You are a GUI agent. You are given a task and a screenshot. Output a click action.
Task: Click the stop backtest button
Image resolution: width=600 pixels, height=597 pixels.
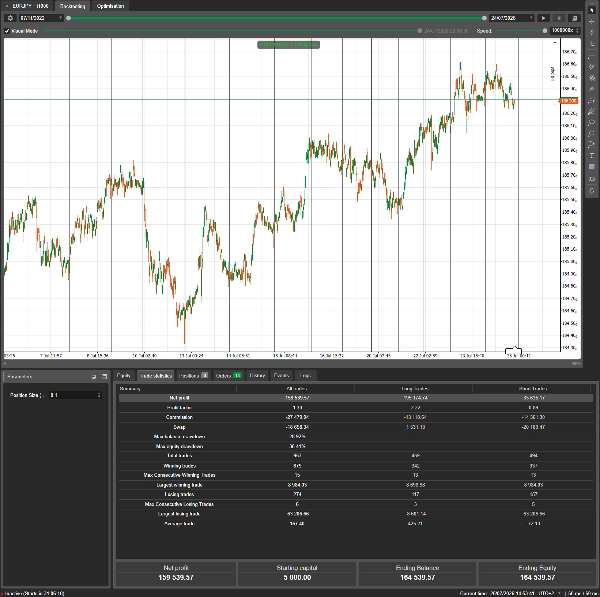click(x=559, y=18)
